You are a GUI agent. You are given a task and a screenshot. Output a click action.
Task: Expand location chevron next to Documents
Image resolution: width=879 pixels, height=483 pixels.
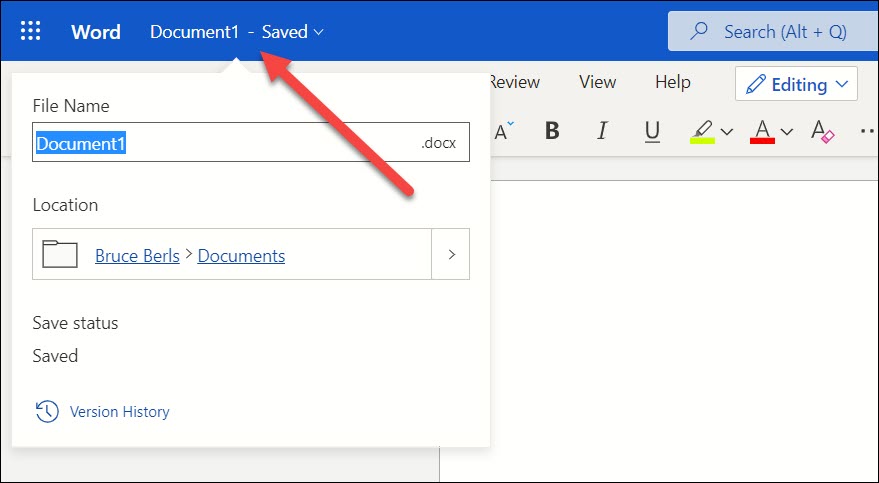451,254
